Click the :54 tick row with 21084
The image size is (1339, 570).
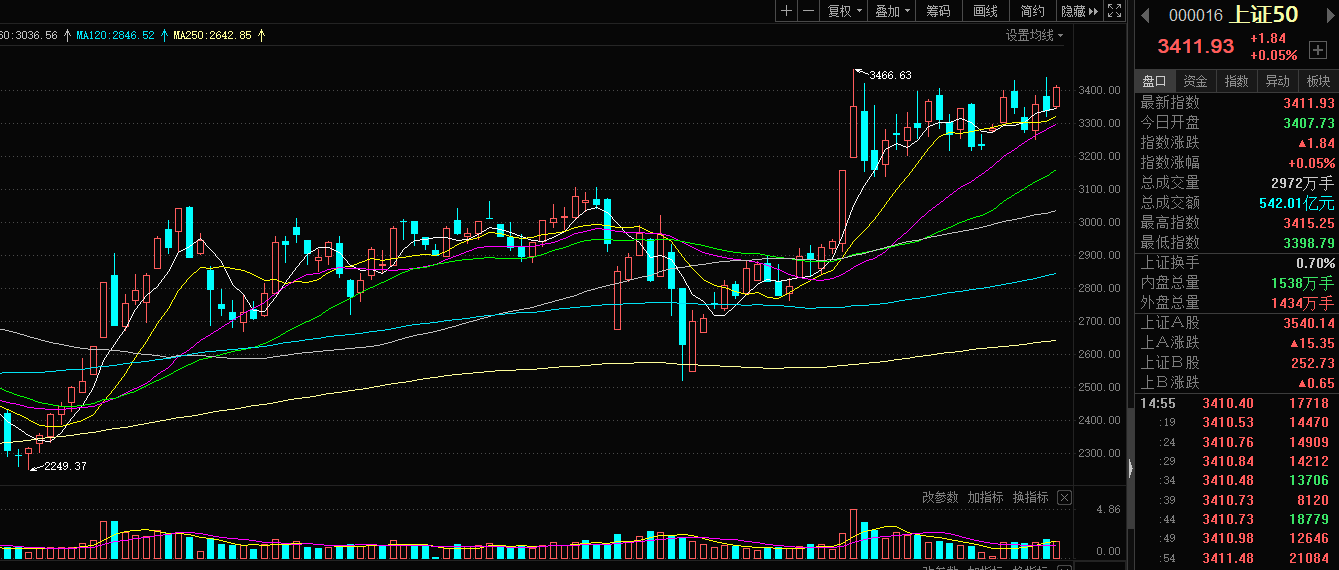coord(1237,558)
